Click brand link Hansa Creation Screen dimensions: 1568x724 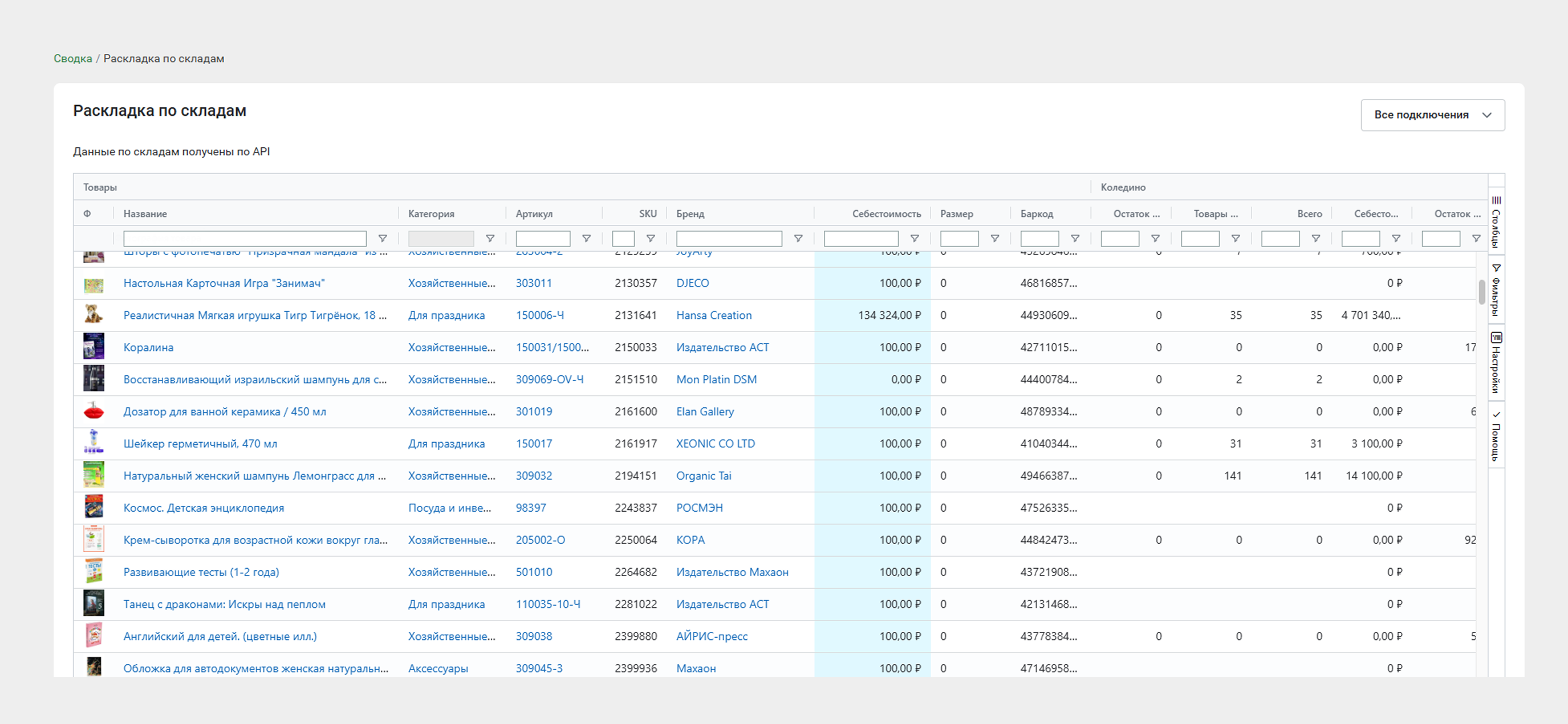tap(713, 315)
